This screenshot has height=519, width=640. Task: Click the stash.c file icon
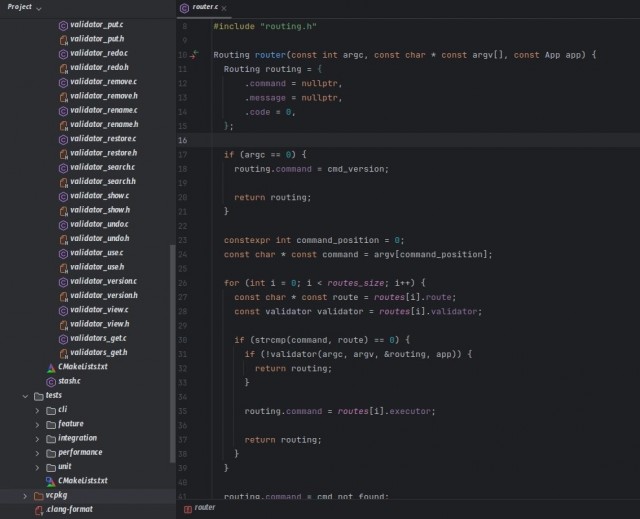pos(51,382)
